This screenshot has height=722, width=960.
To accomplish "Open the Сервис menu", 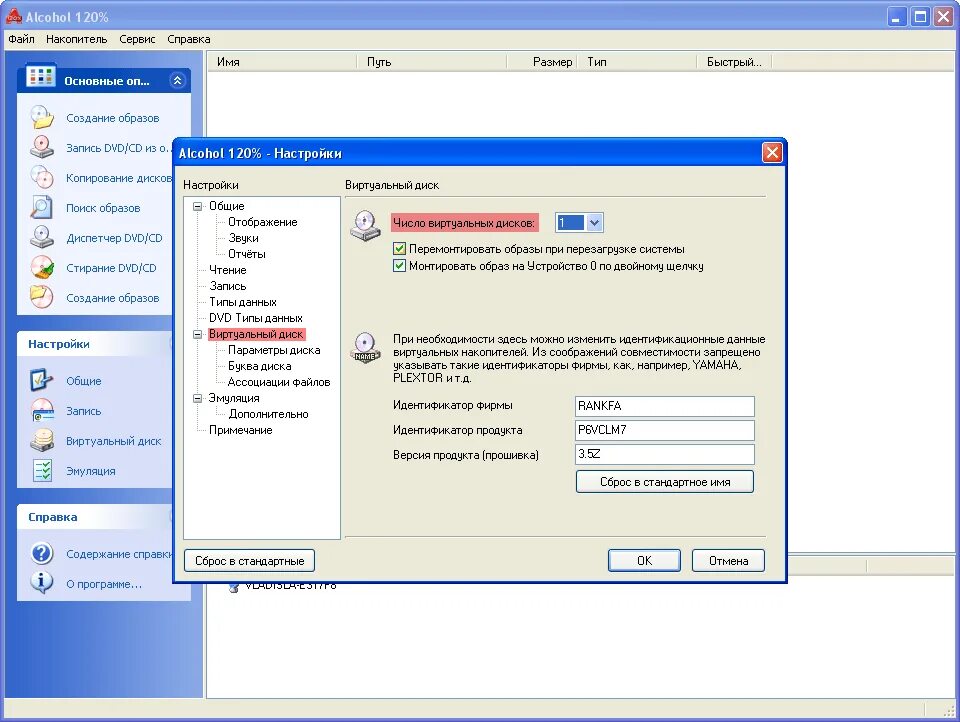I will point(137,39).
